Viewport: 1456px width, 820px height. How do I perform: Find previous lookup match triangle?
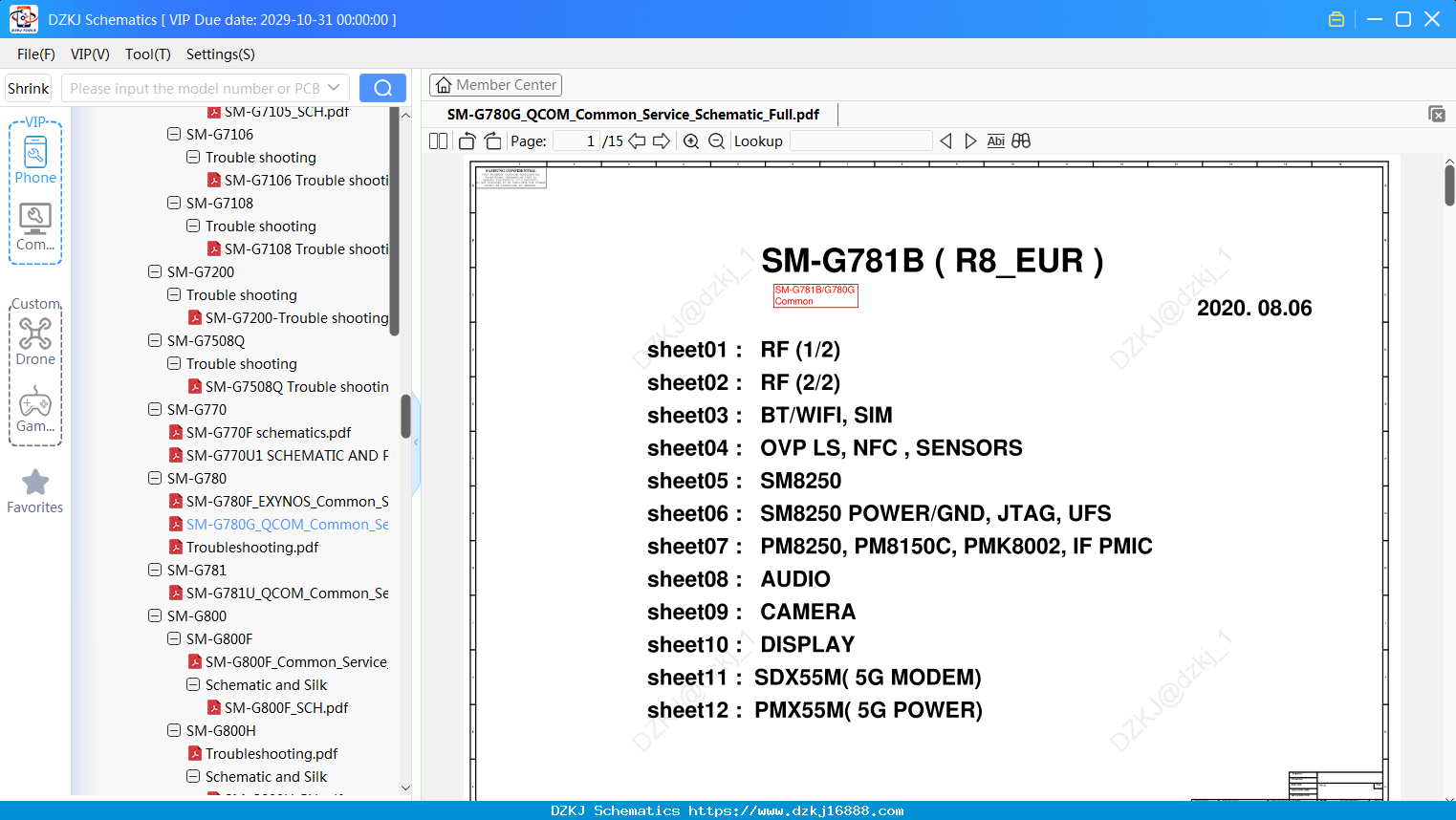945,140
